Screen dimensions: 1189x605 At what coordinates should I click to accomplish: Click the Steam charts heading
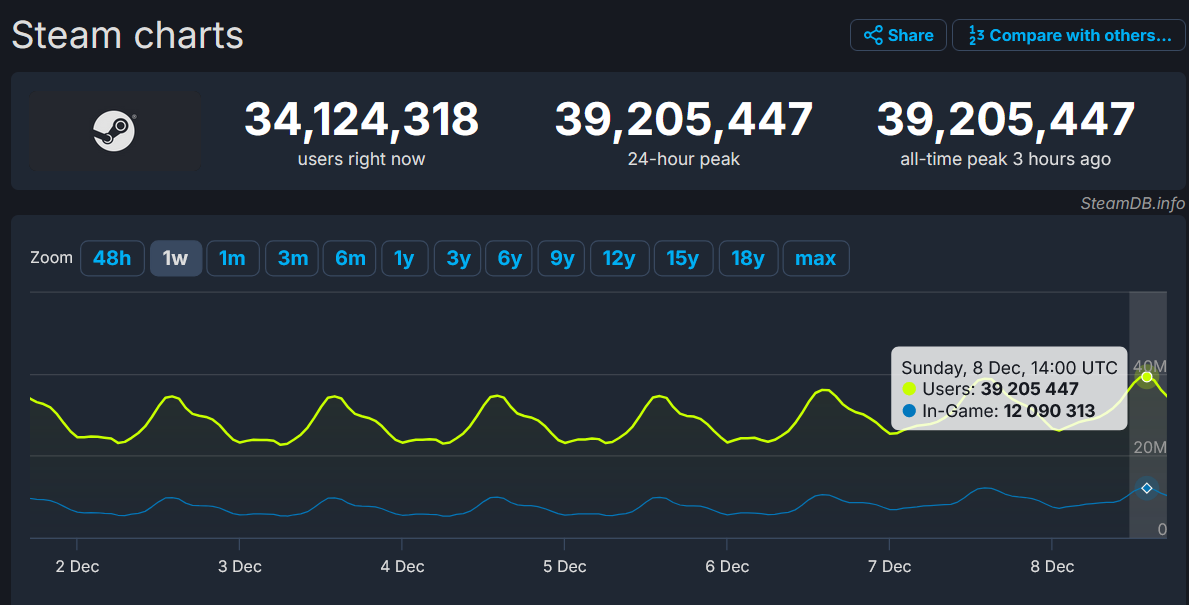coord(127,35)
